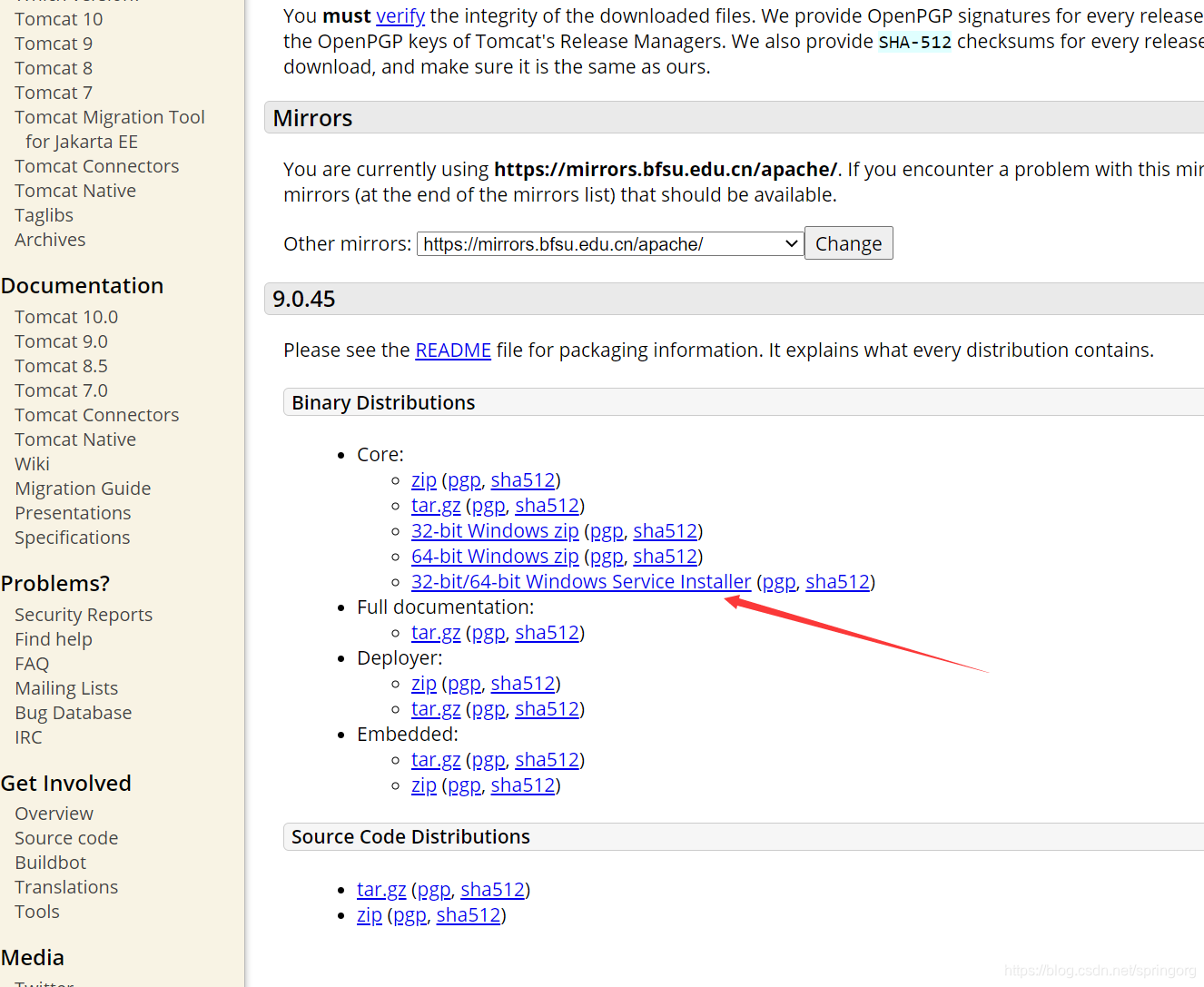Open pgp link for Windows Service Installer
The image size is (1204, 987).
[x=779, y=582]
